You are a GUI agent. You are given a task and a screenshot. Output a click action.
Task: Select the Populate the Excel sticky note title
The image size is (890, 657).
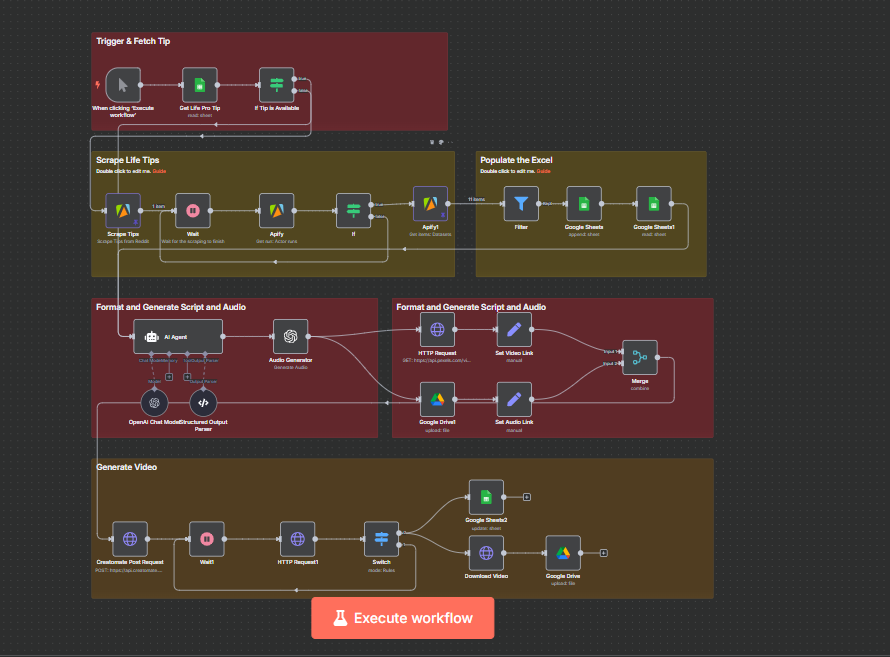click(x=516, y=160)
